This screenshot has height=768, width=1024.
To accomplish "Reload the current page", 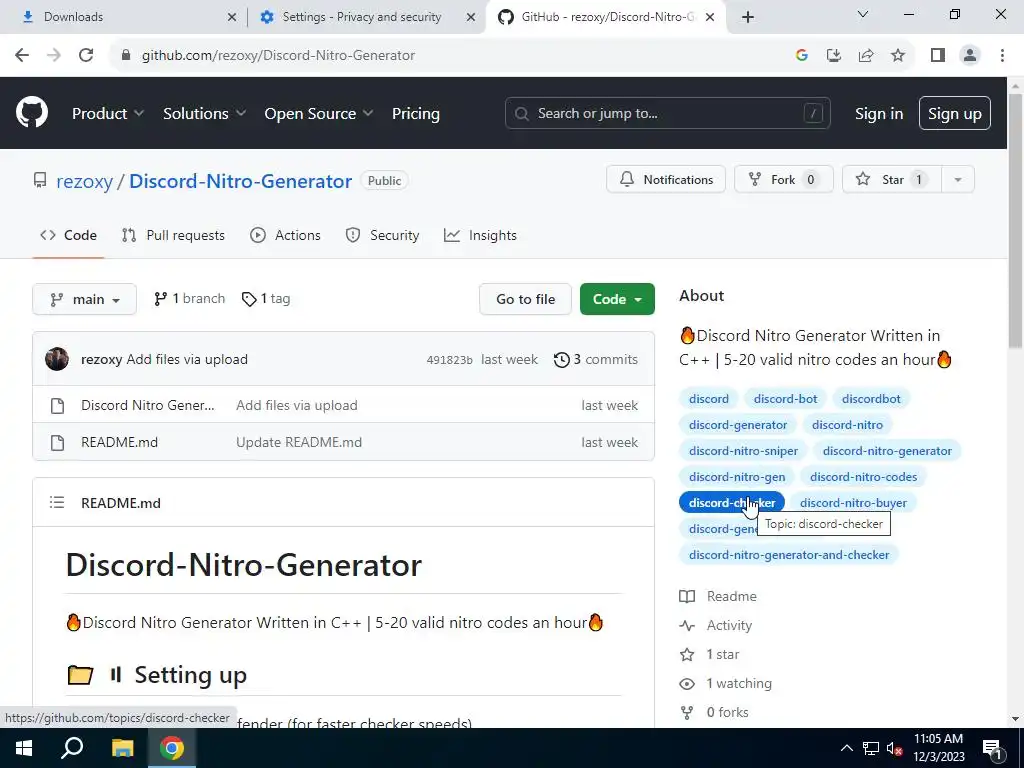I will tap(86, 56).
